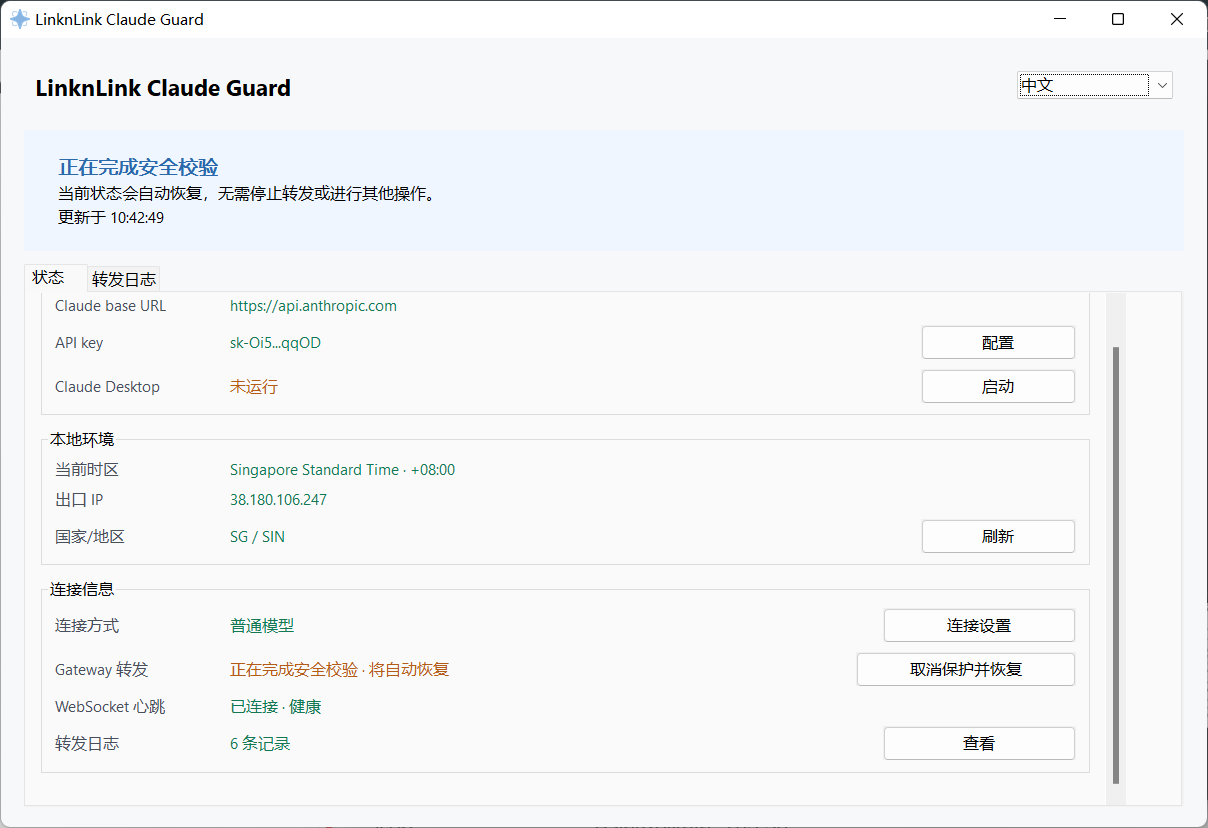Click the https://api.anthropic.com URL value
Screen dimensions: 1208x828
pyautogui.click(x=313, y=306)
